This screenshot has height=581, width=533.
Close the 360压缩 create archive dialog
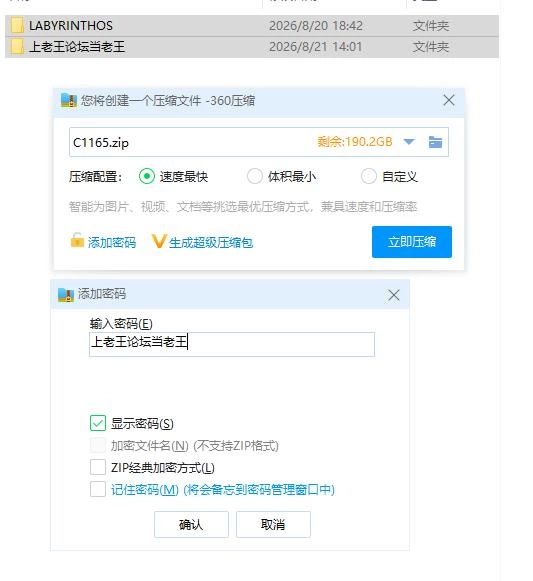coord(449,100)
